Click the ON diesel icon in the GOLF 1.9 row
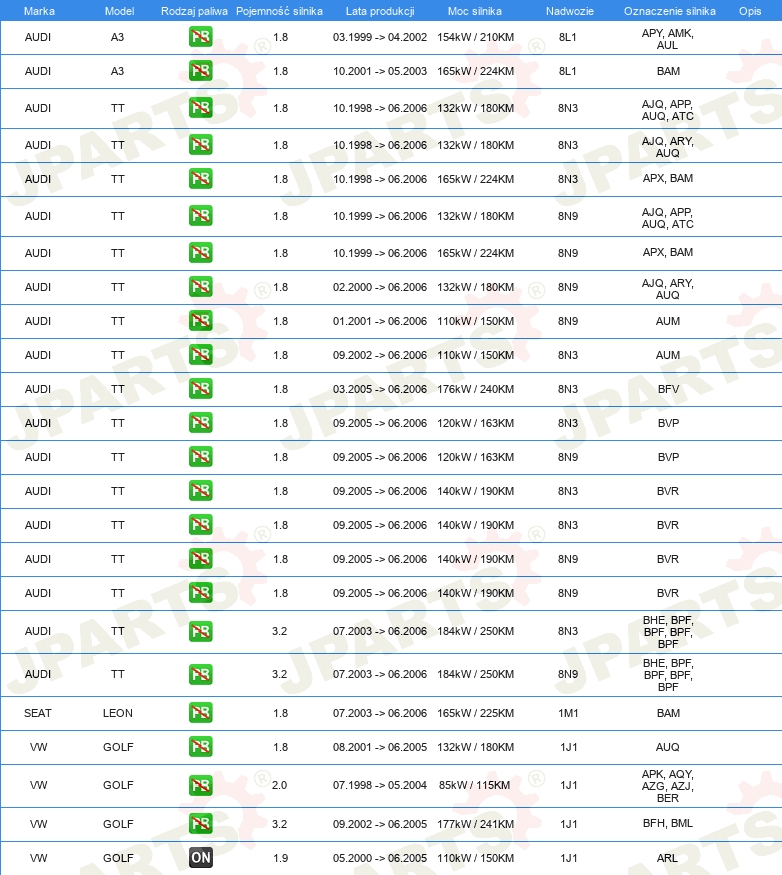 click(x=200, y=858)
